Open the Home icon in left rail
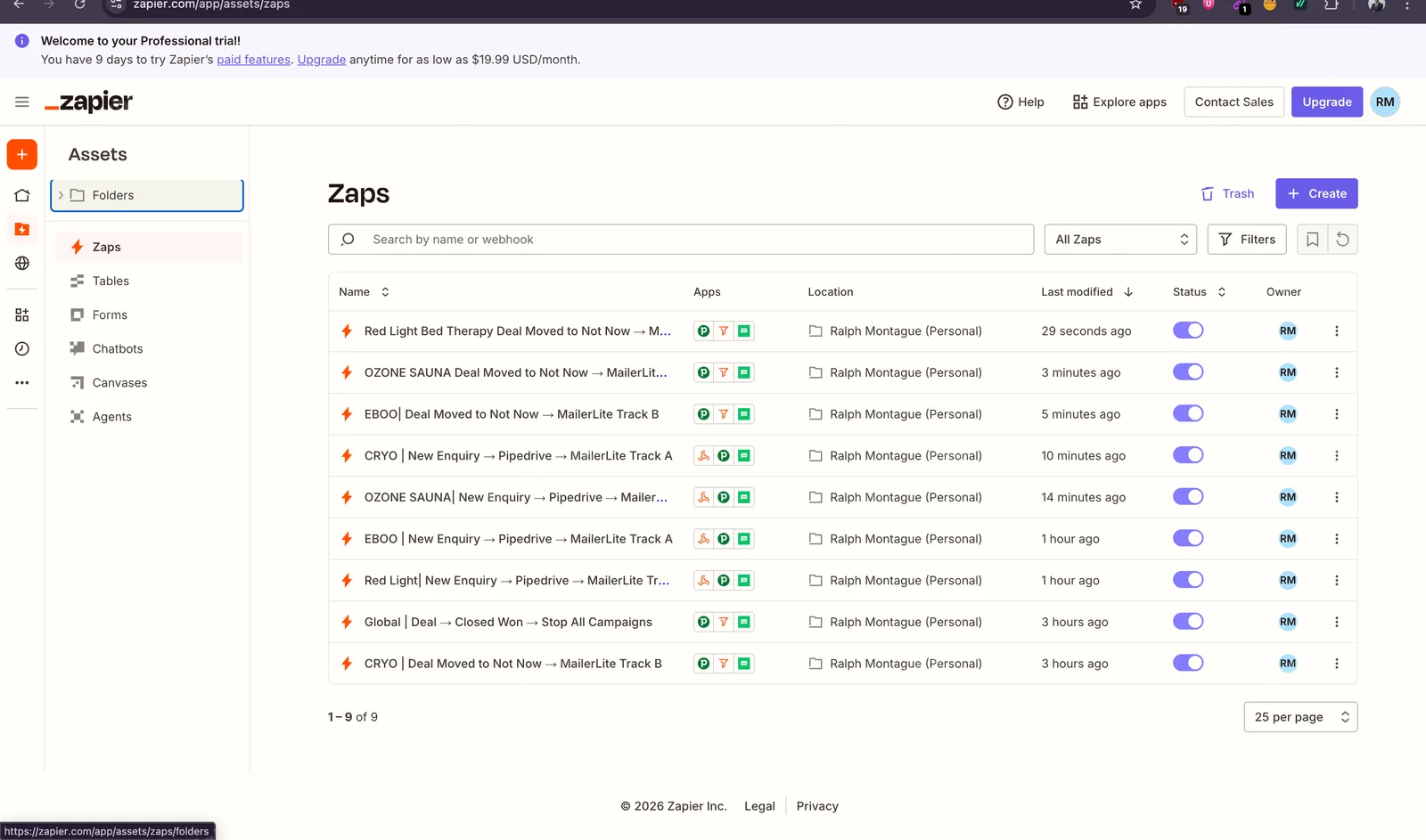 point(22,195)
